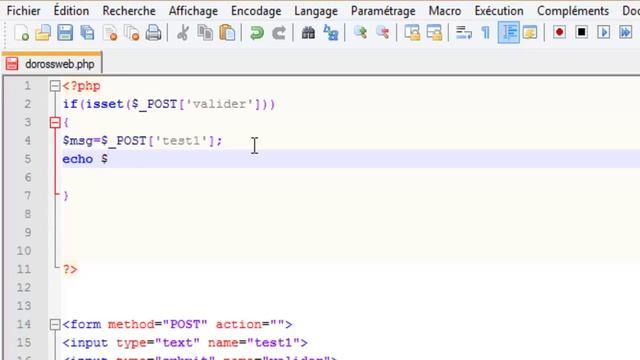Image resolution: width=640 pixels, height=360 pixels.
Task: Open the Encodage menu
Action: point(256,11)
